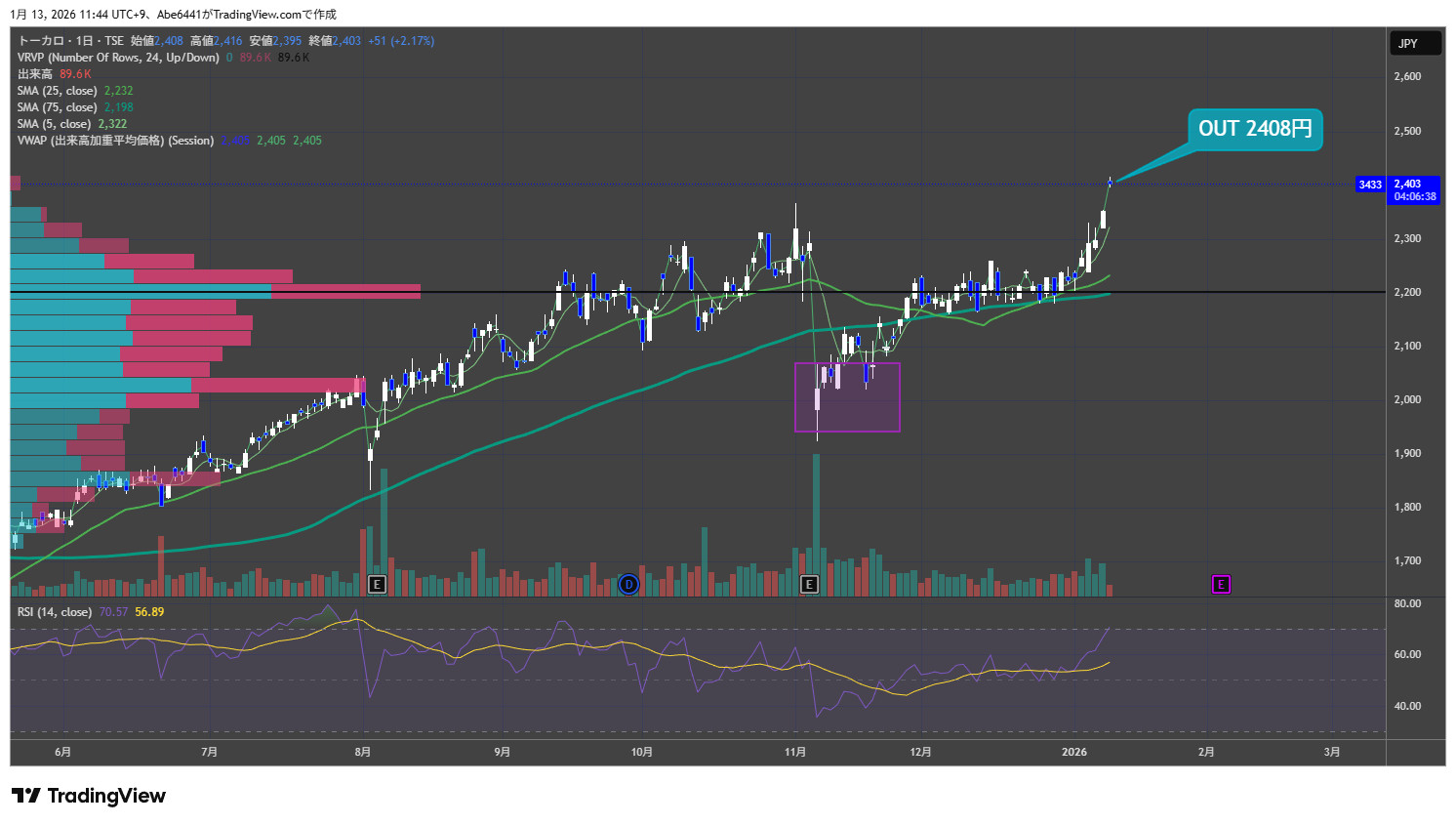Expand the VRVP indicator legend settings
The width and height of the screenshot is (1456, 825).
[x=117, y=58]
